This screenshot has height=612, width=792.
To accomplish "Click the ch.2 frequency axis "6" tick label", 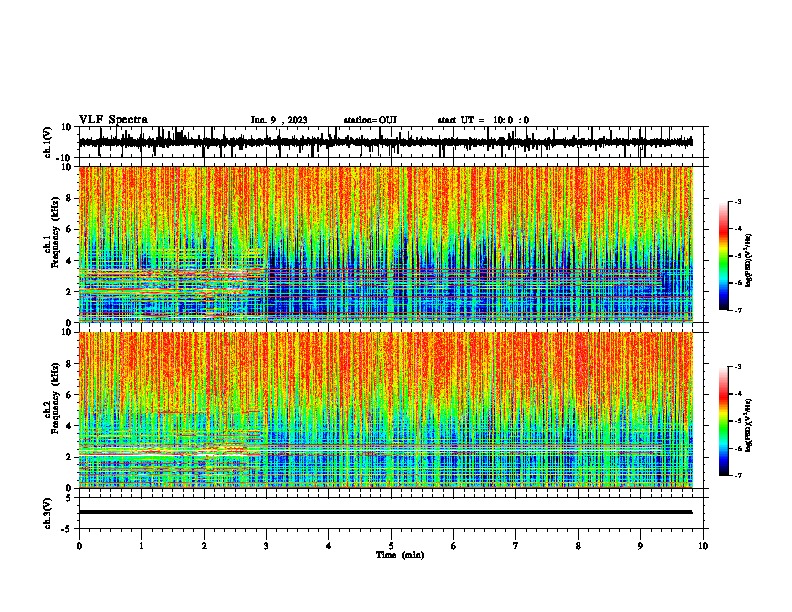I will point(69,394).
